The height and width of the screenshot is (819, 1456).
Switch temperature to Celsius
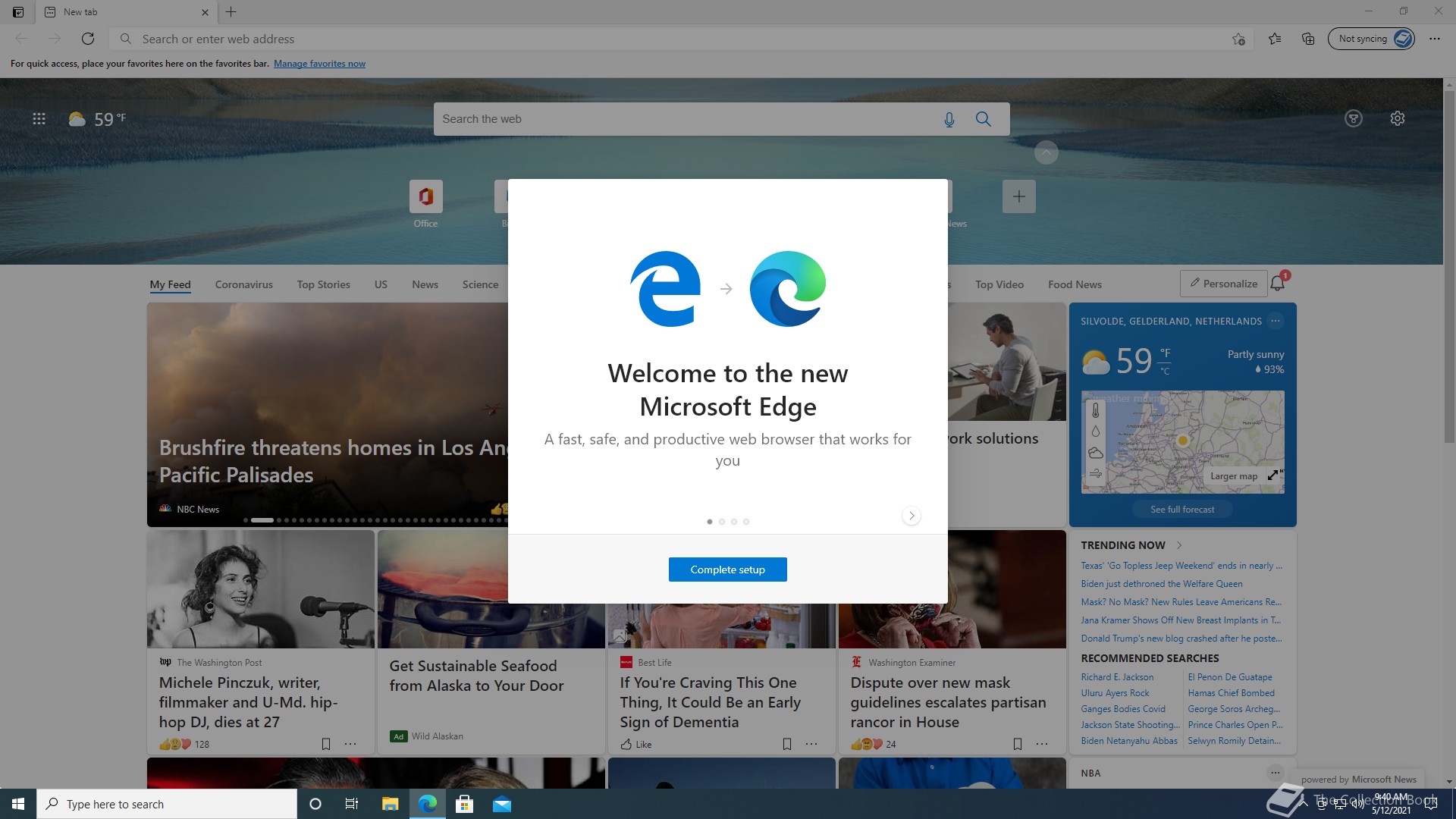pos(1166,372)
